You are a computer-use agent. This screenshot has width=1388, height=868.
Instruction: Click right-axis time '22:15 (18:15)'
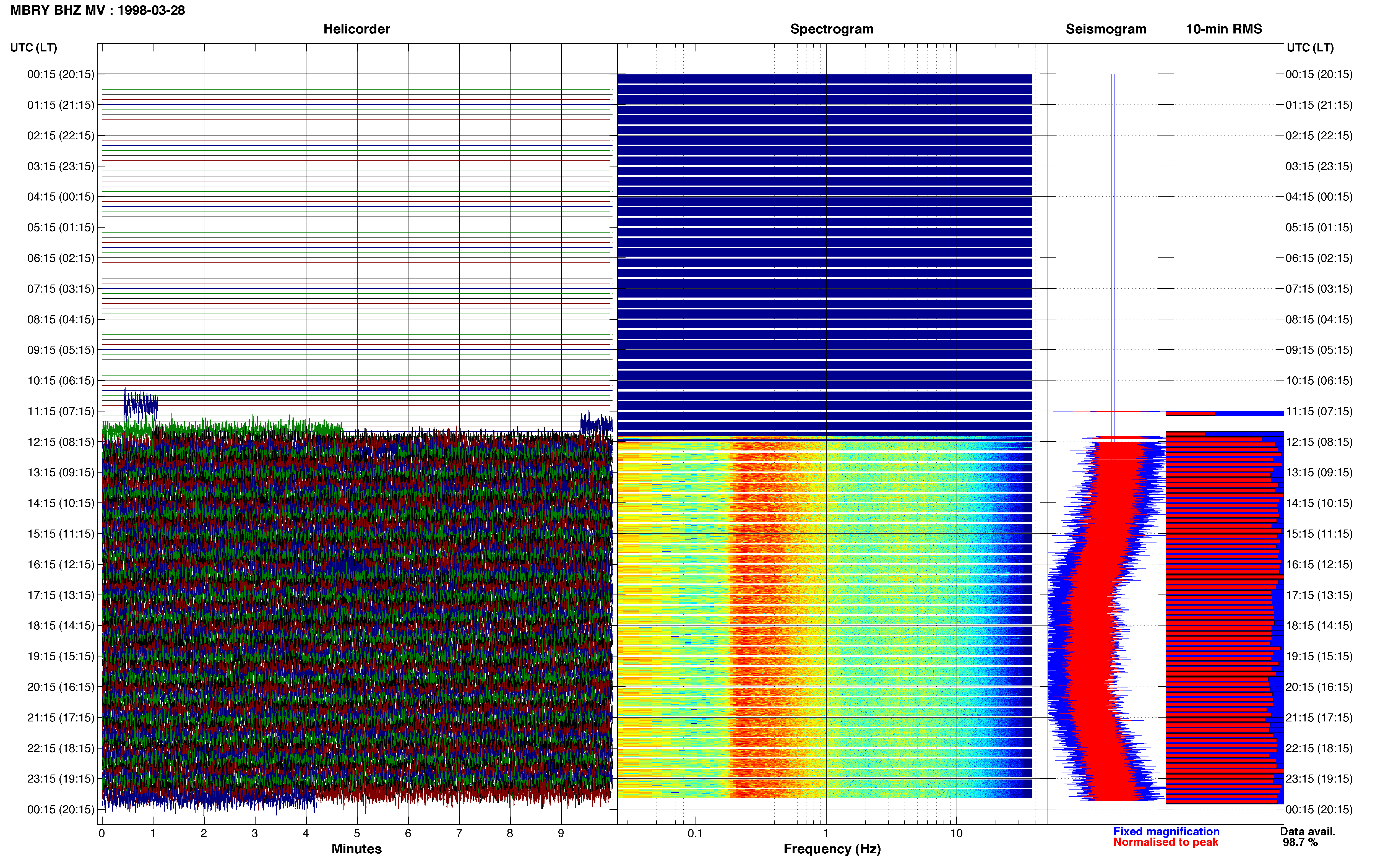pos(1319,748)
